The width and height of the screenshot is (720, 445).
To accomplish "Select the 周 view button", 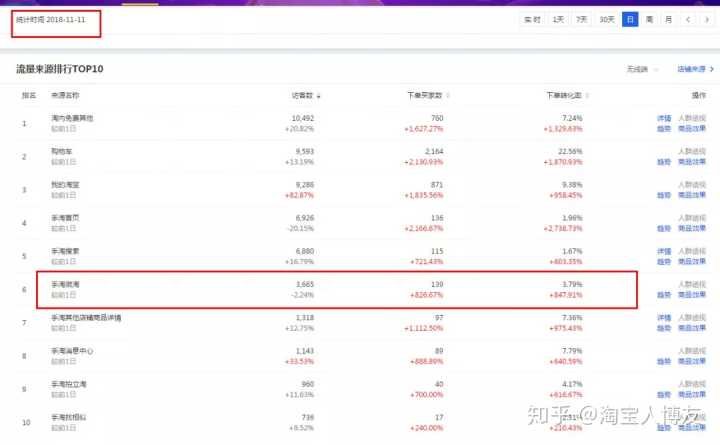I will click(x=649, y=20).
